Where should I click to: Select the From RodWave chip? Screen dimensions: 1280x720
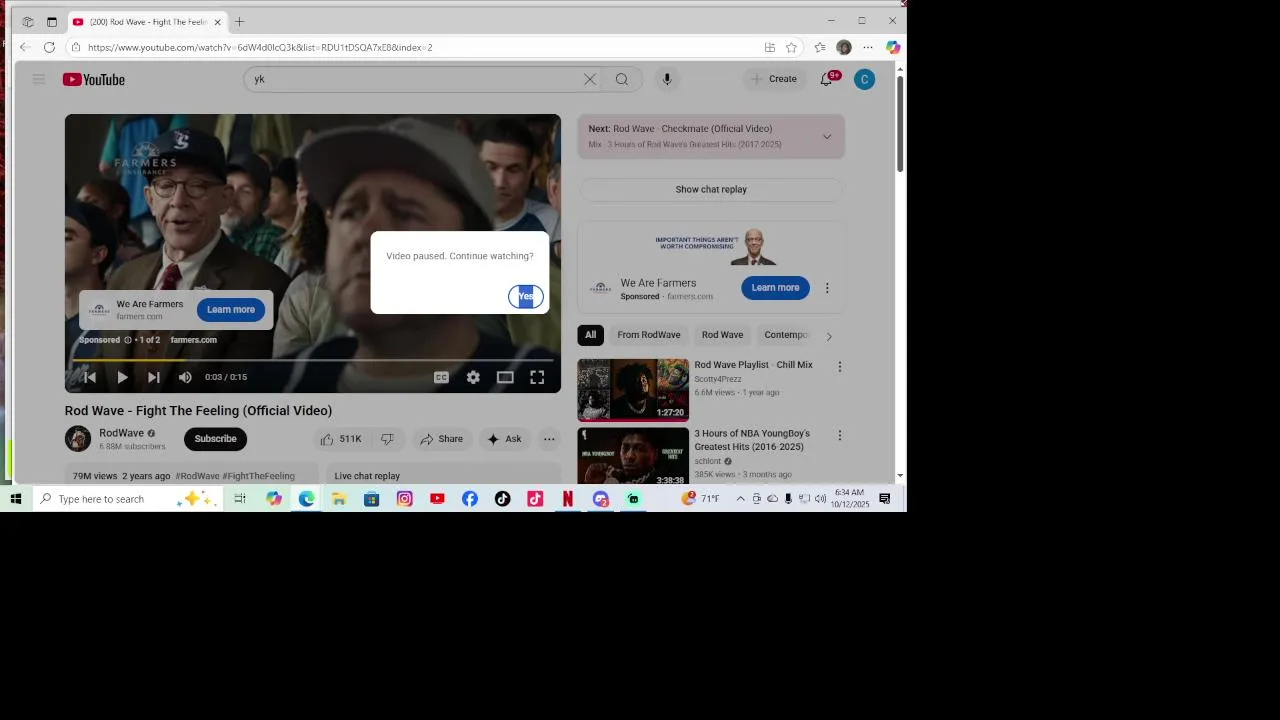[x=648, y=335]
